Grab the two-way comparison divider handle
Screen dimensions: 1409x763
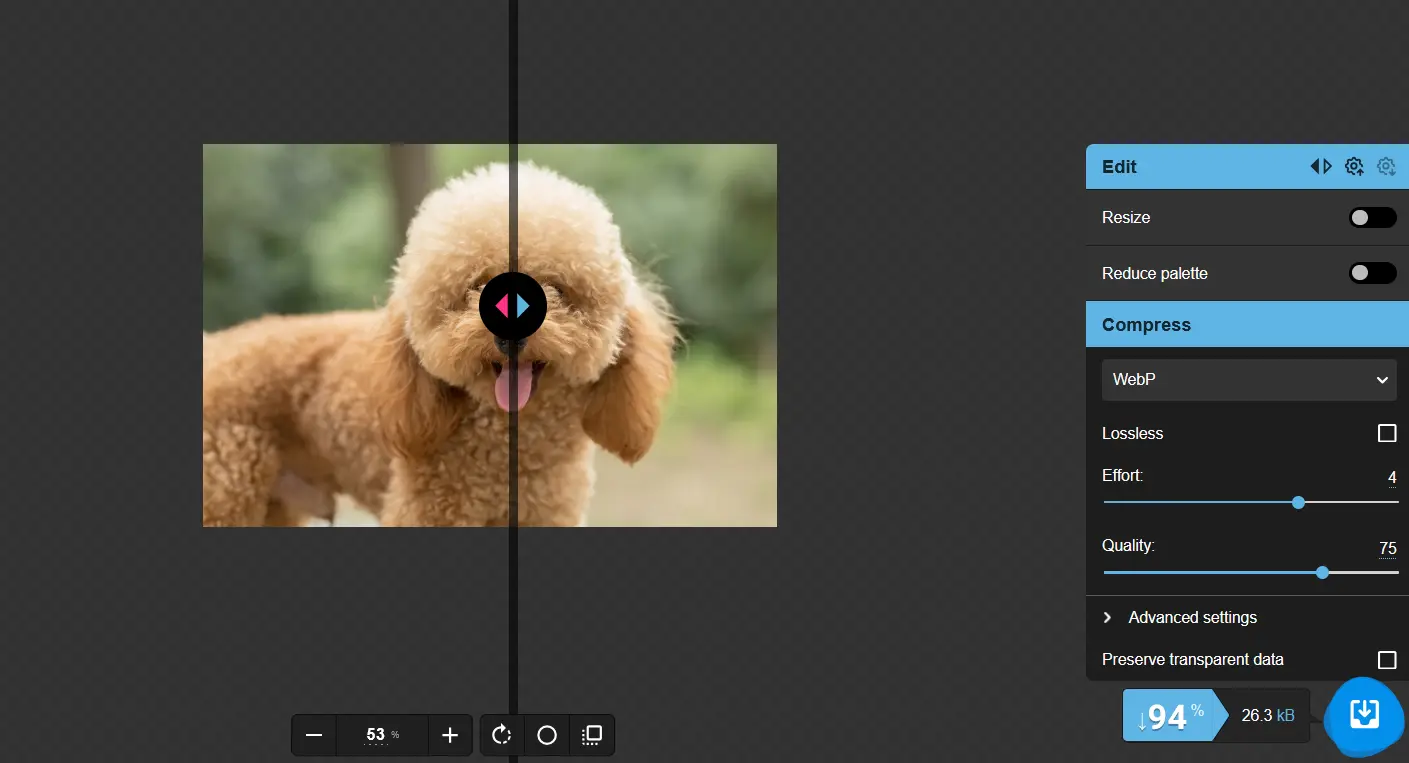click(x=513, y=306)
